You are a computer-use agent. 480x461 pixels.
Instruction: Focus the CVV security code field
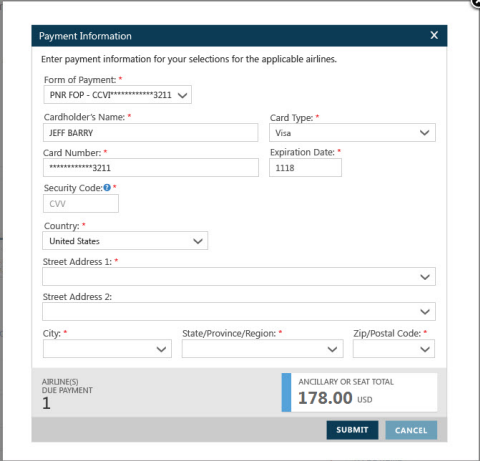point(81,204)
